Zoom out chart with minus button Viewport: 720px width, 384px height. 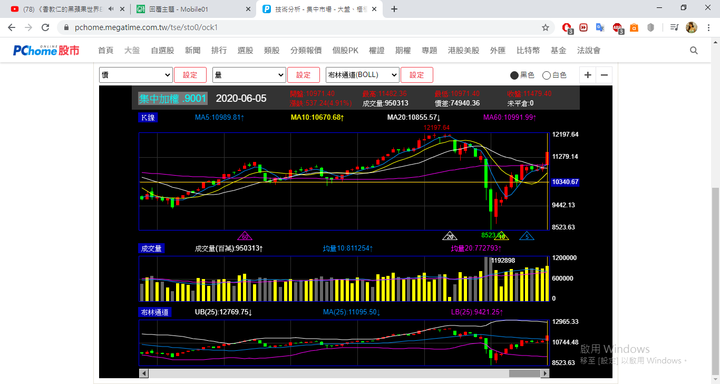tap(604, 75)
